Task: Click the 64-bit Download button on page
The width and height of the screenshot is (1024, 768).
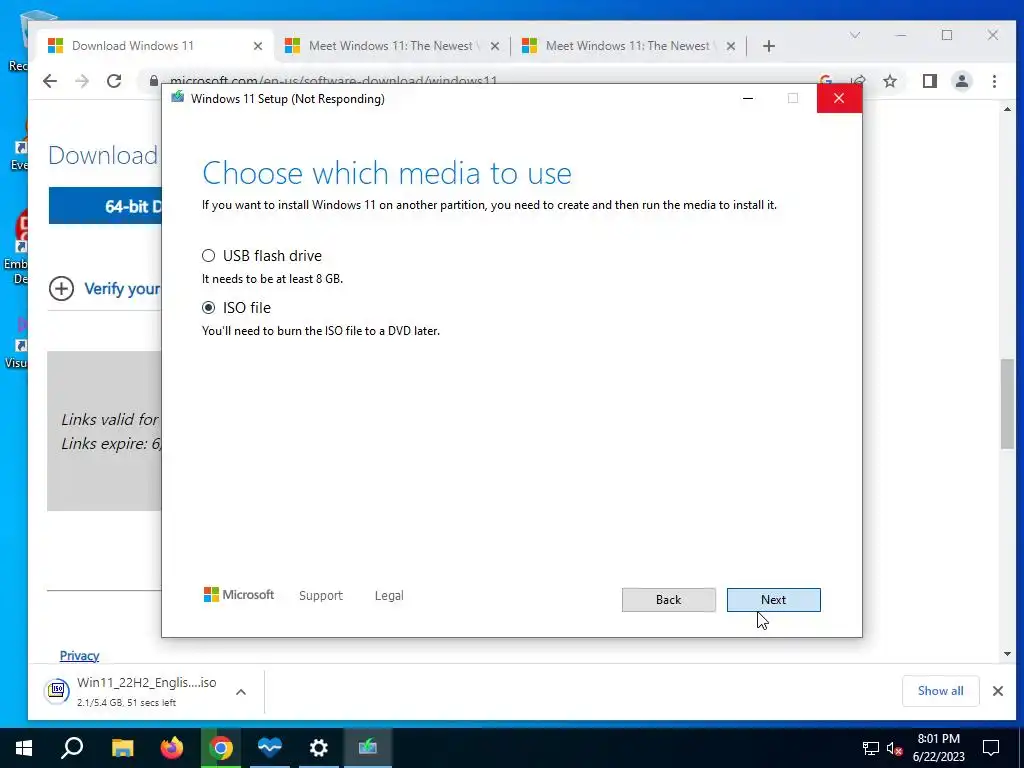Action: pos(105,206)
